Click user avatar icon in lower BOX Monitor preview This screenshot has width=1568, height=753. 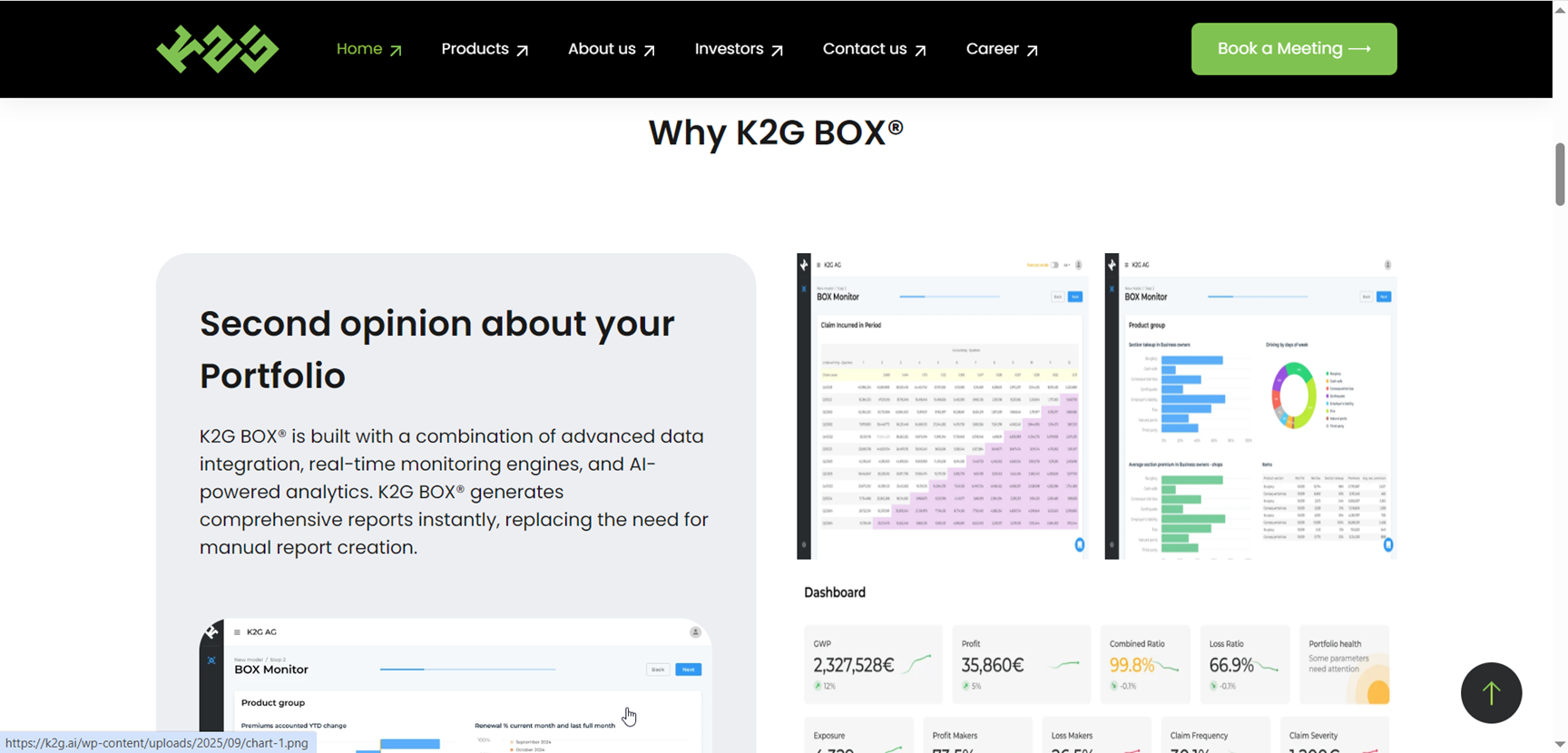click(x=695, y=632)
